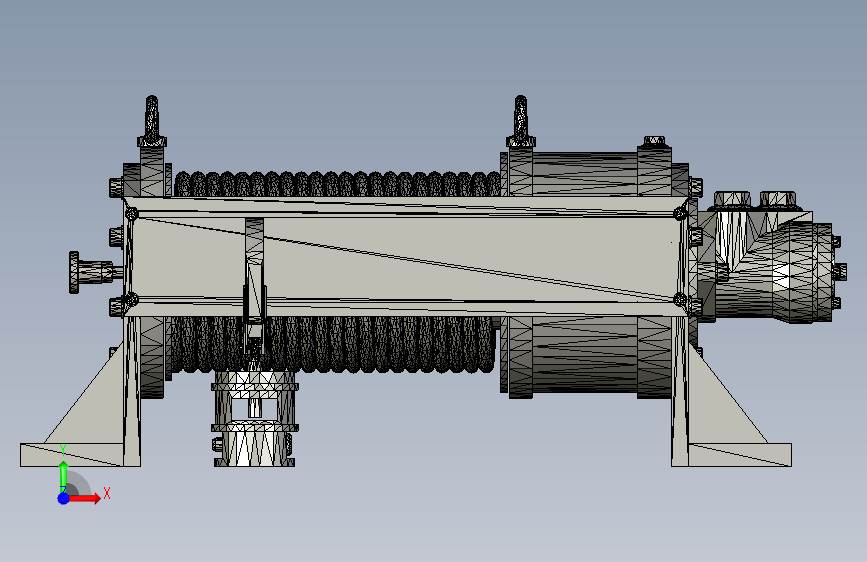Click the red X axis arrow on the triad

click(x=84, y=498)
